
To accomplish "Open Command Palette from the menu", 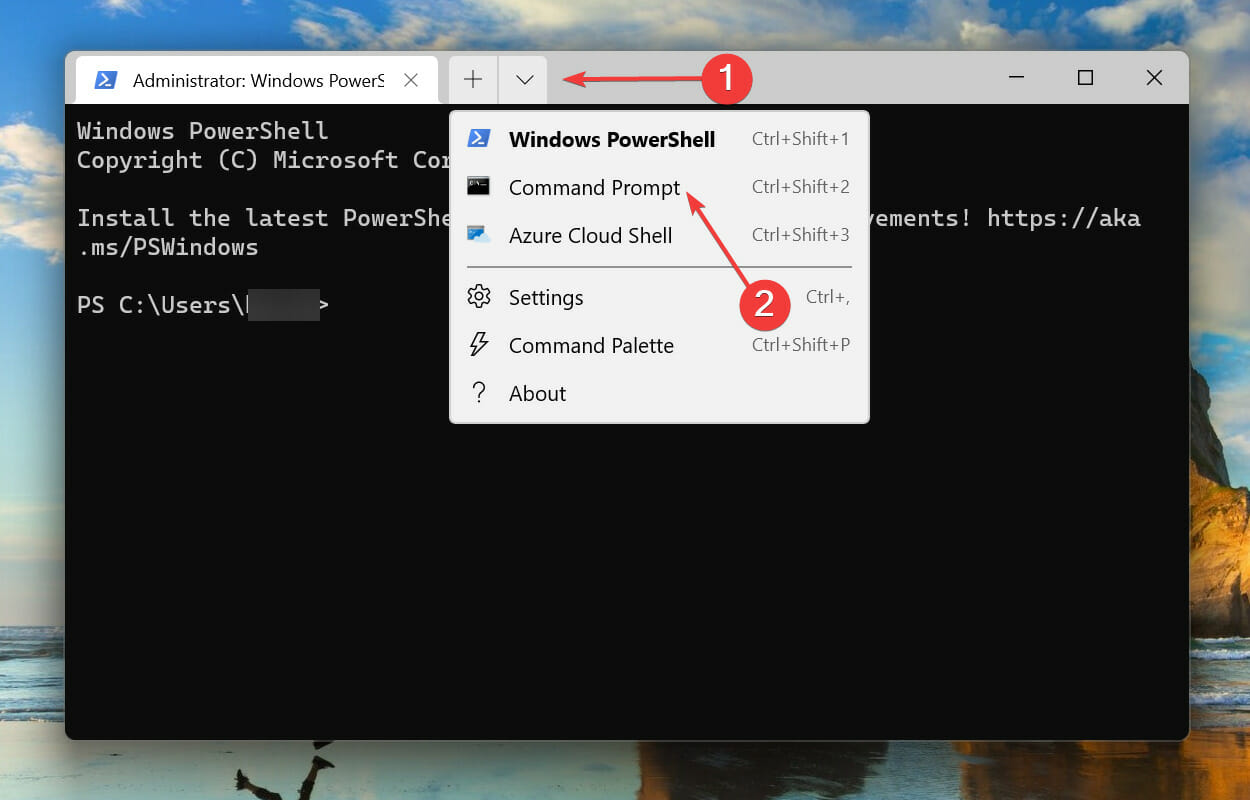I will click(x=660, y=345).
